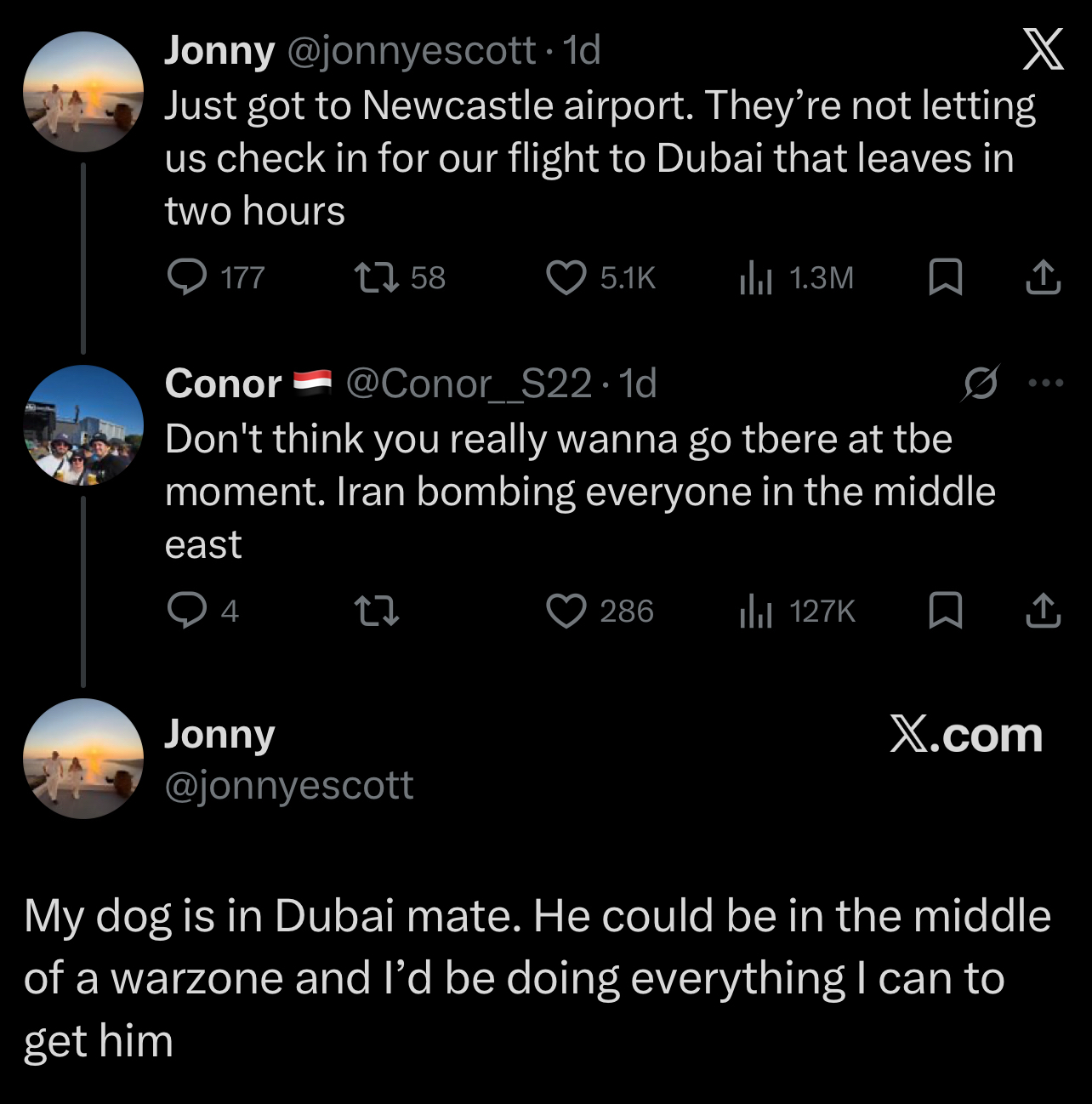1092x1104 pixels.
Task: Share Conor's tweet
Action: [1043, 611]
